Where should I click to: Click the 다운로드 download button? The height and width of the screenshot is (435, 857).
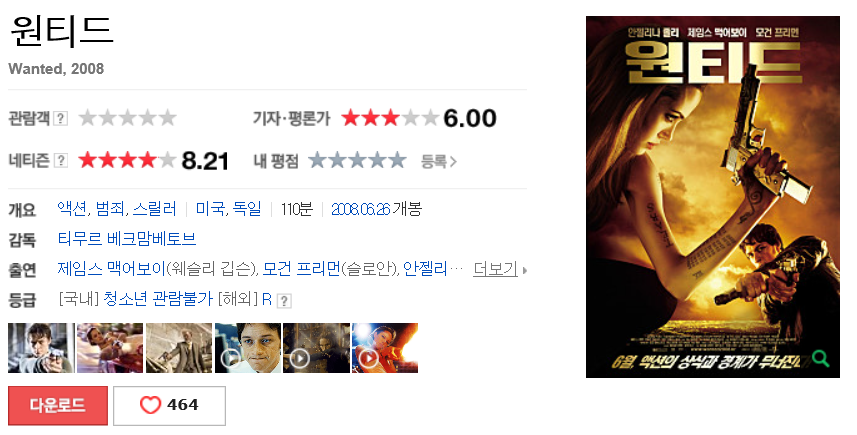click(58, 405)
